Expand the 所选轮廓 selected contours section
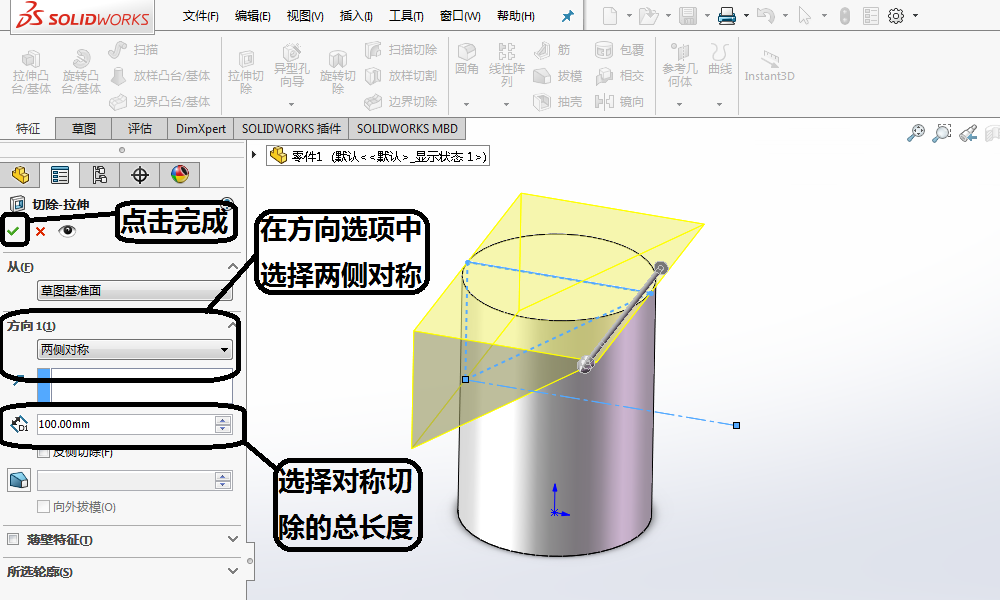 pyautogui.click(x=233, y=571)
